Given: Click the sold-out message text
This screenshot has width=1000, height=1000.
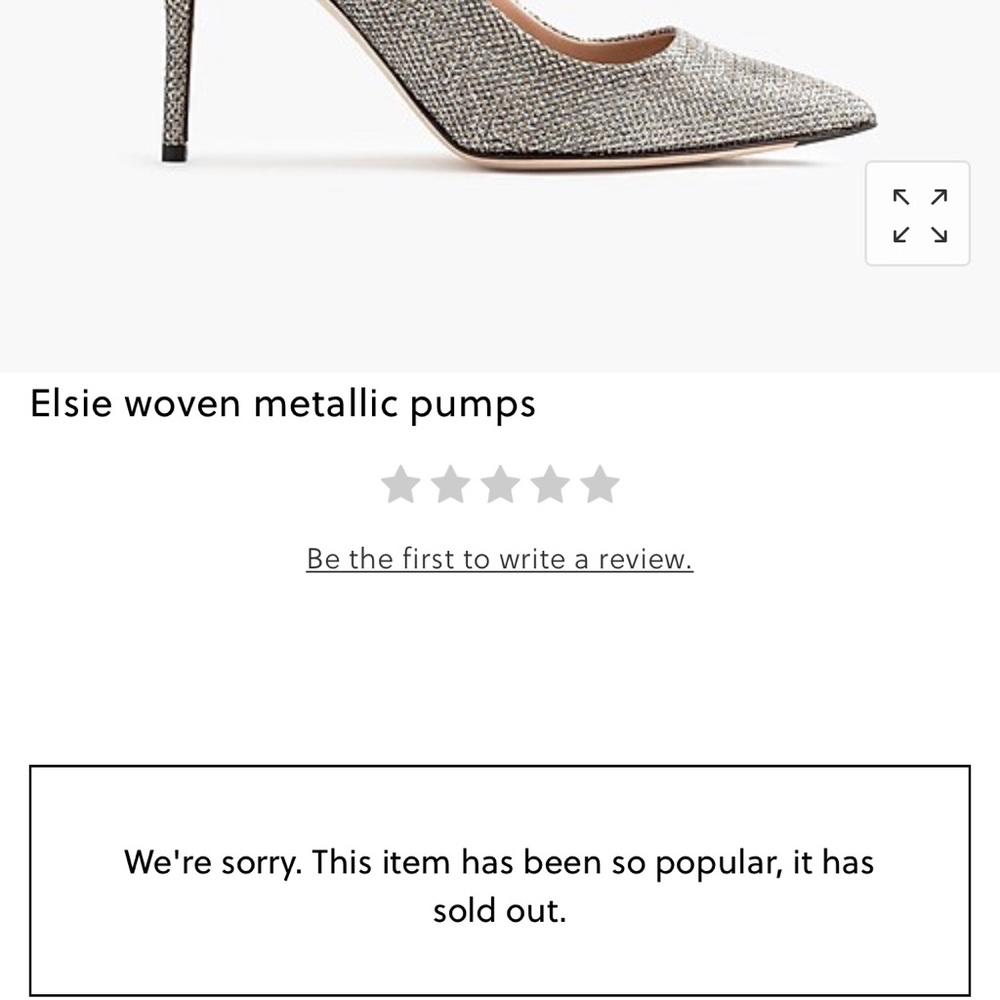Looking at the screenshot, I should pyautogui.click(x=498, y=885).
